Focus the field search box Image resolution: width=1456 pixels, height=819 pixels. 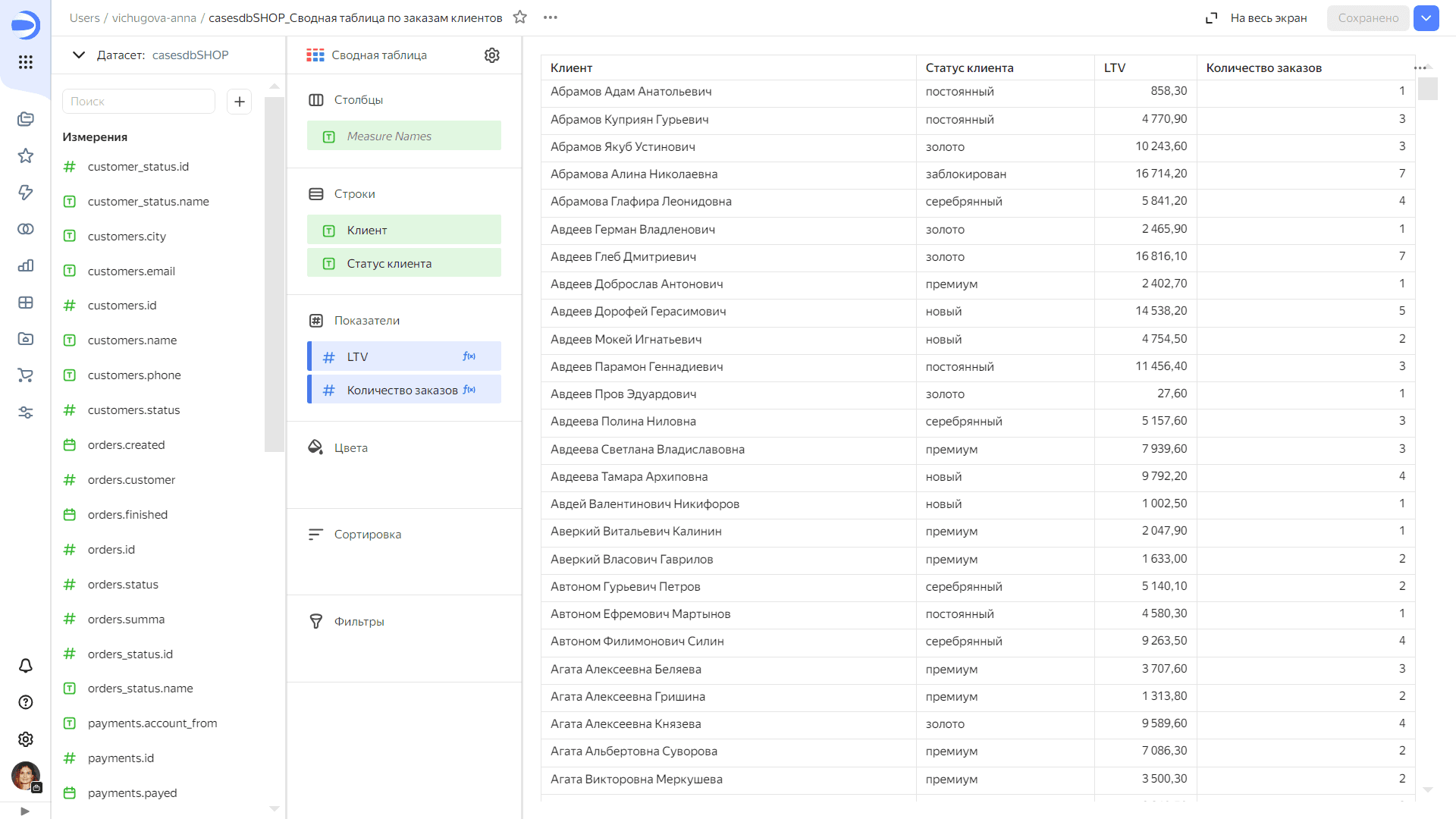coord(139,101)
